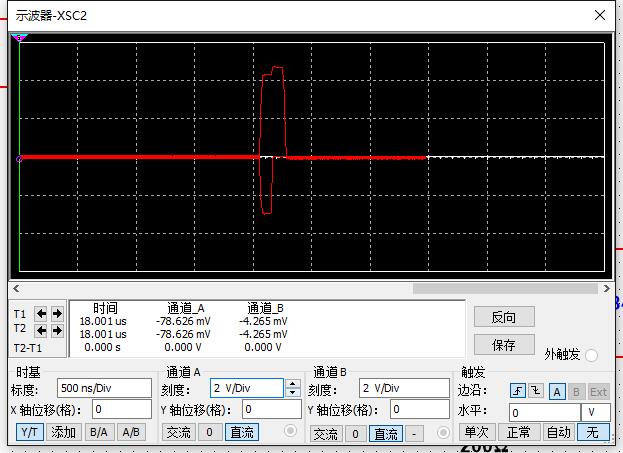623x453 pixels.
Task: Move cursor T2 right with its arrow
Action: pos(57,330)
